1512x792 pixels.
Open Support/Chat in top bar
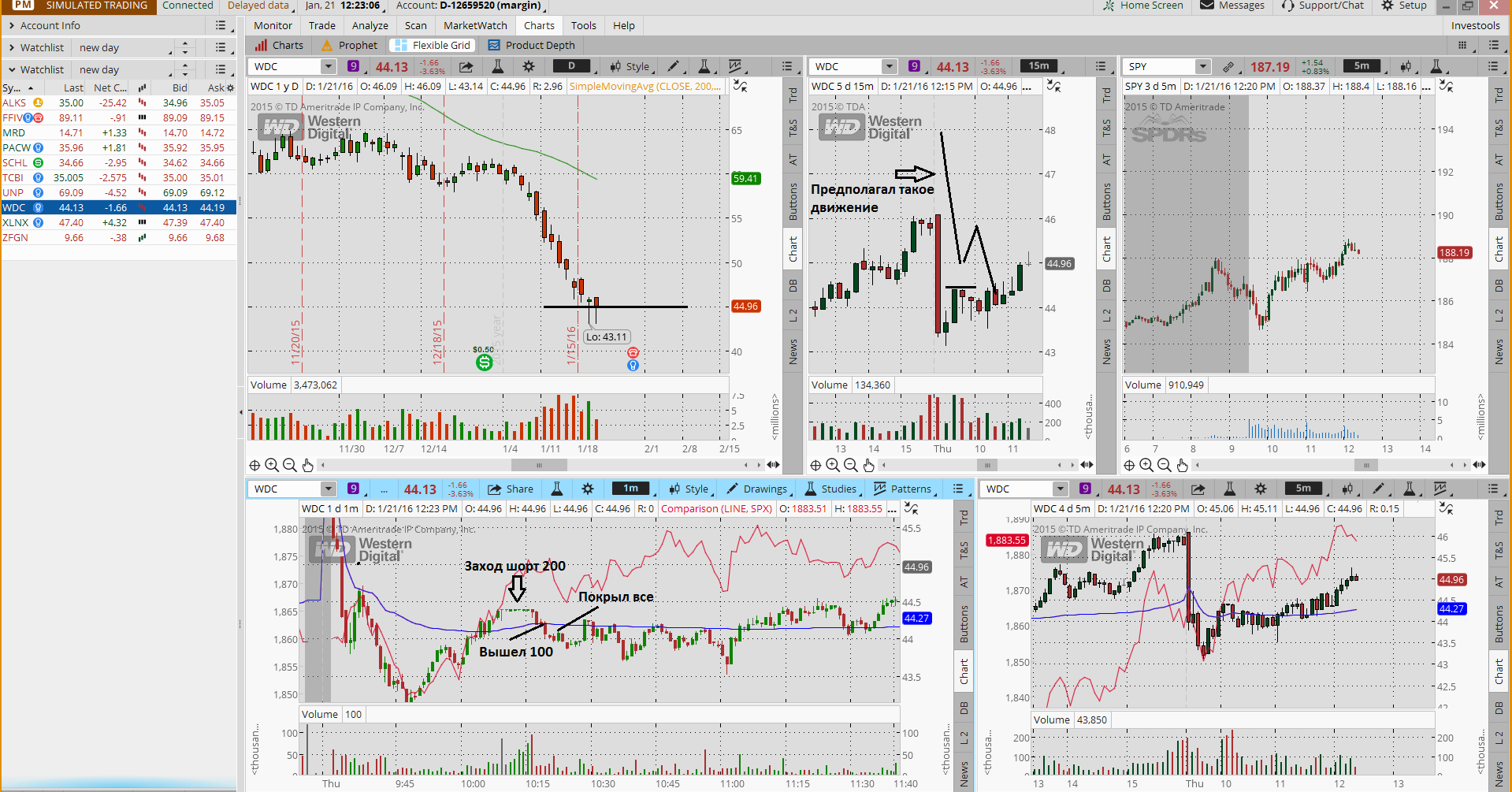point(1323,6)
